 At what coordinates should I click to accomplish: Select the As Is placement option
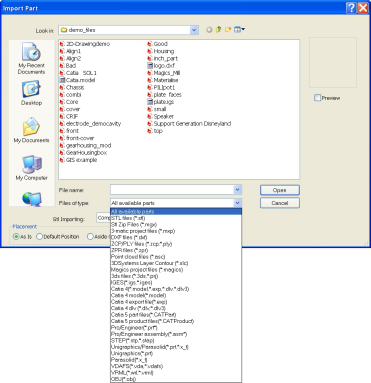click(16, 236)
